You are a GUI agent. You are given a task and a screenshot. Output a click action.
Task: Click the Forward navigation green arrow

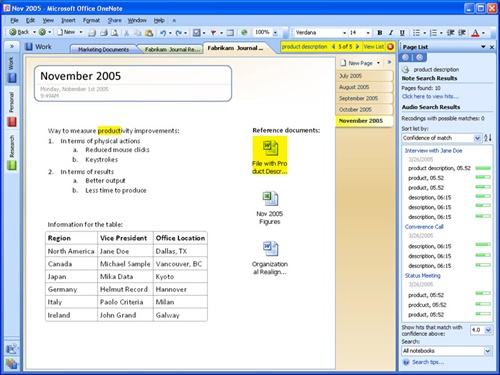[42, 32]
